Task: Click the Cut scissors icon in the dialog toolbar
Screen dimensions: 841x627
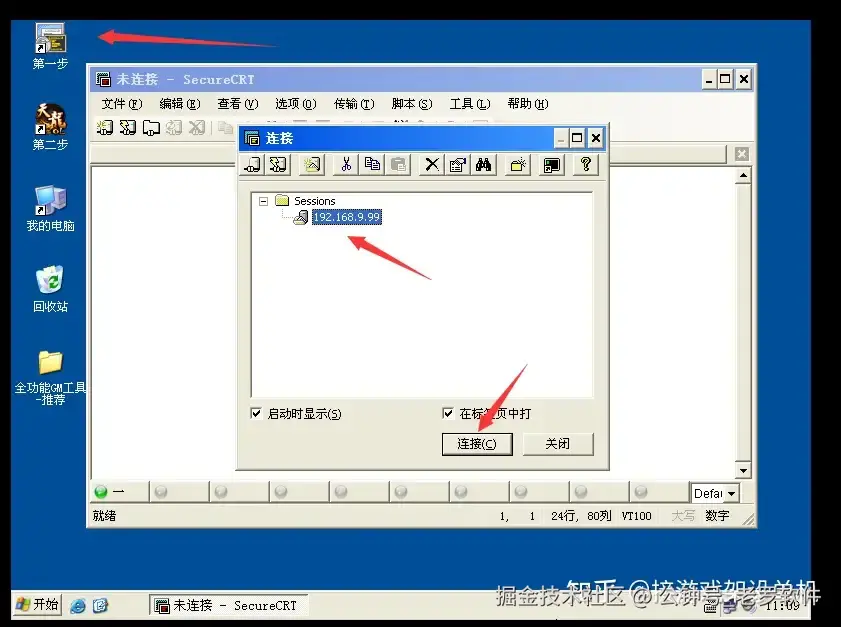Action: pyautogui.click(x=346, y=164)
